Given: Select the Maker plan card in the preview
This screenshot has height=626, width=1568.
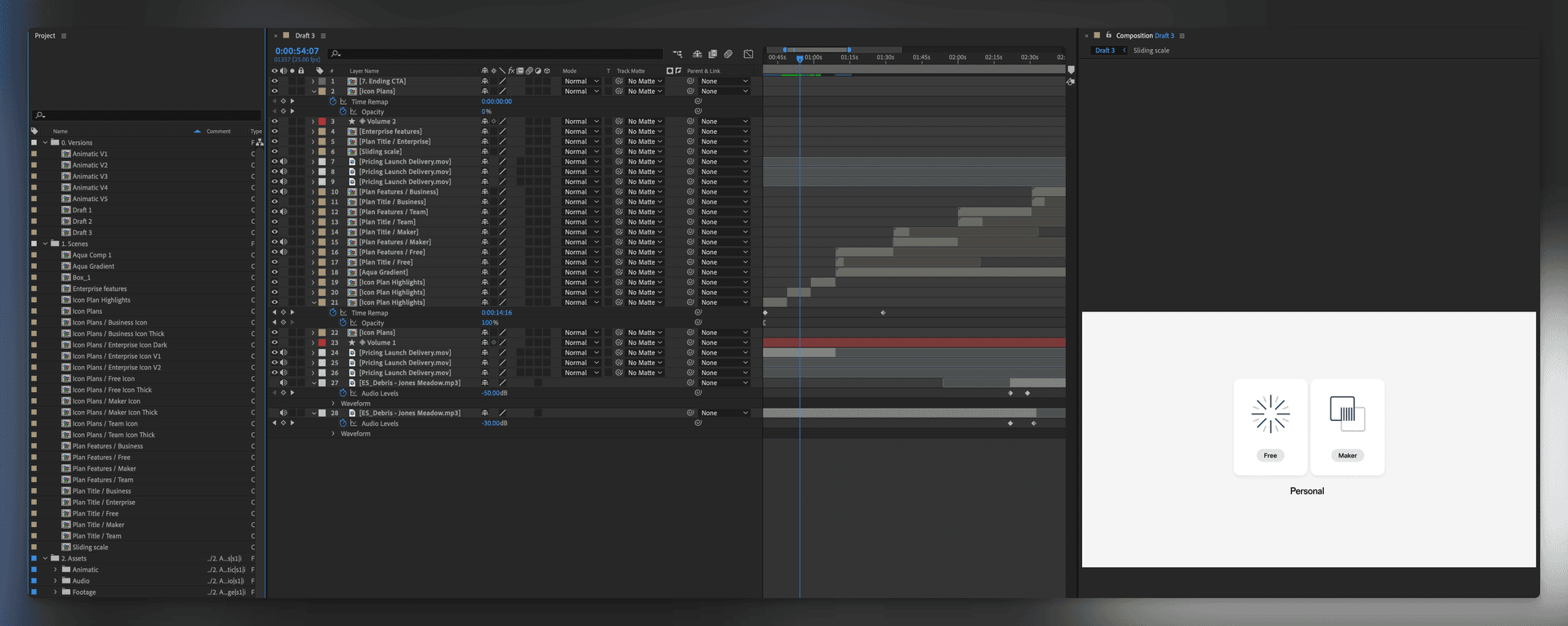Looking at the screenshot, I should (1347, 427).
